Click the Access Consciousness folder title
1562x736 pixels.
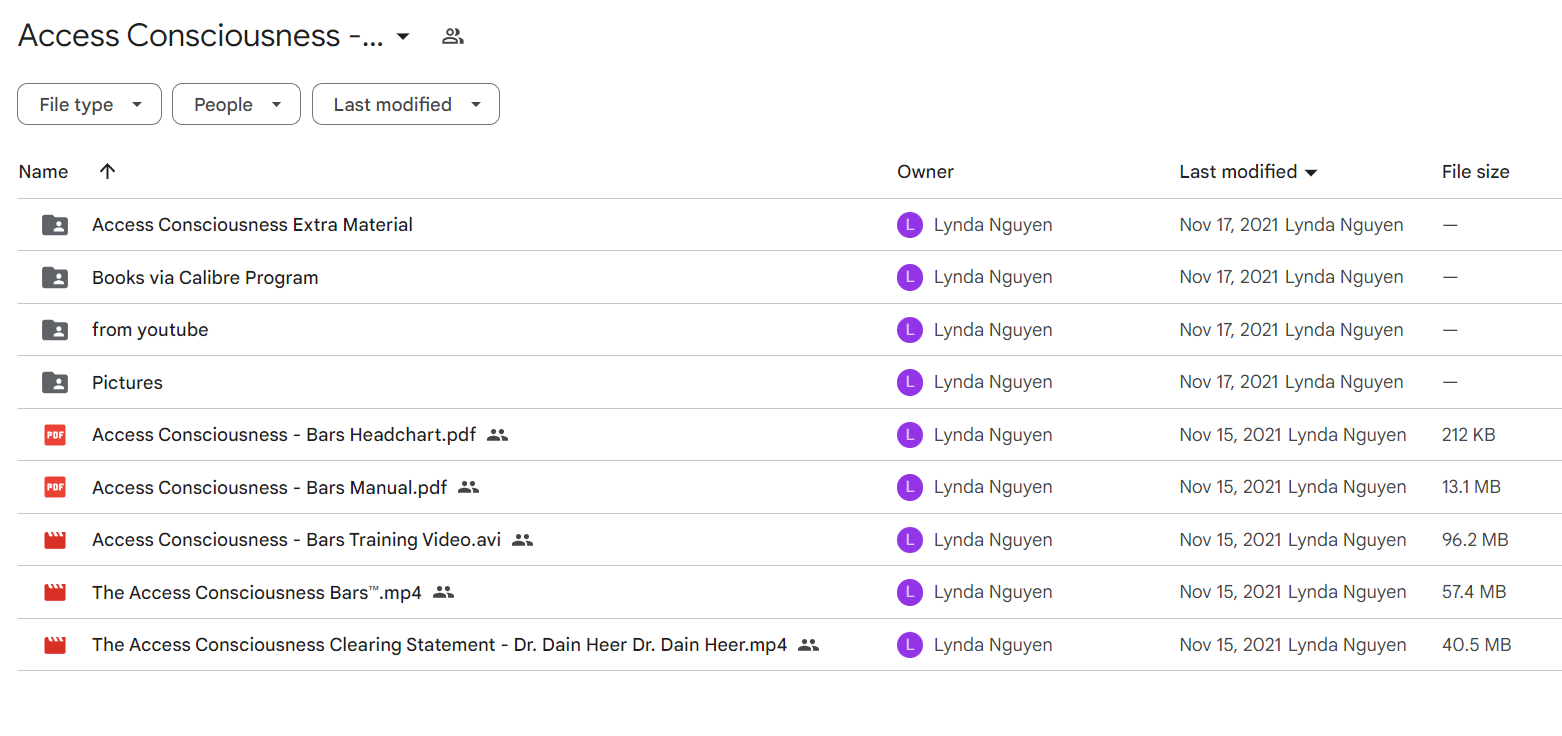(201, 36)
